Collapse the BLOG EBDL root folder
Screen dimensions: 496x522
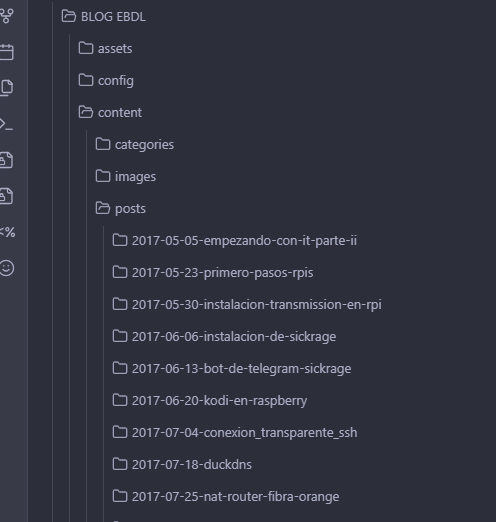(104, 16)
